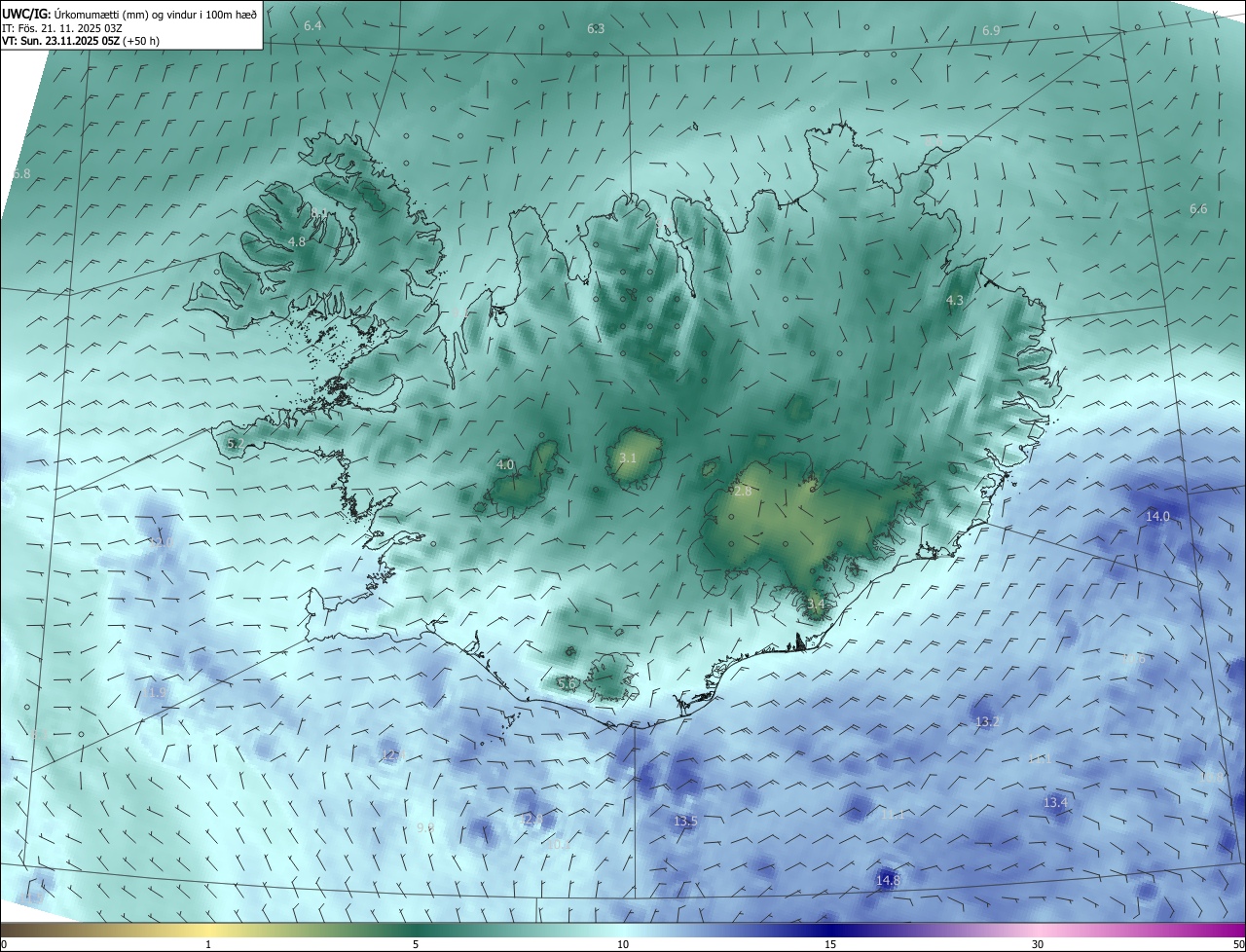Click the value label 6.4 on the map
The image size is (1246, 952).
click(x=312, y=25)
